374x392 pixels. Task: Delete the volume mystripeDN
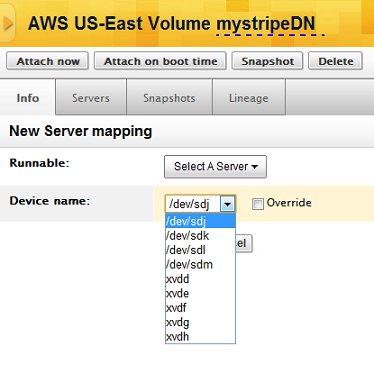coord(335,61)
